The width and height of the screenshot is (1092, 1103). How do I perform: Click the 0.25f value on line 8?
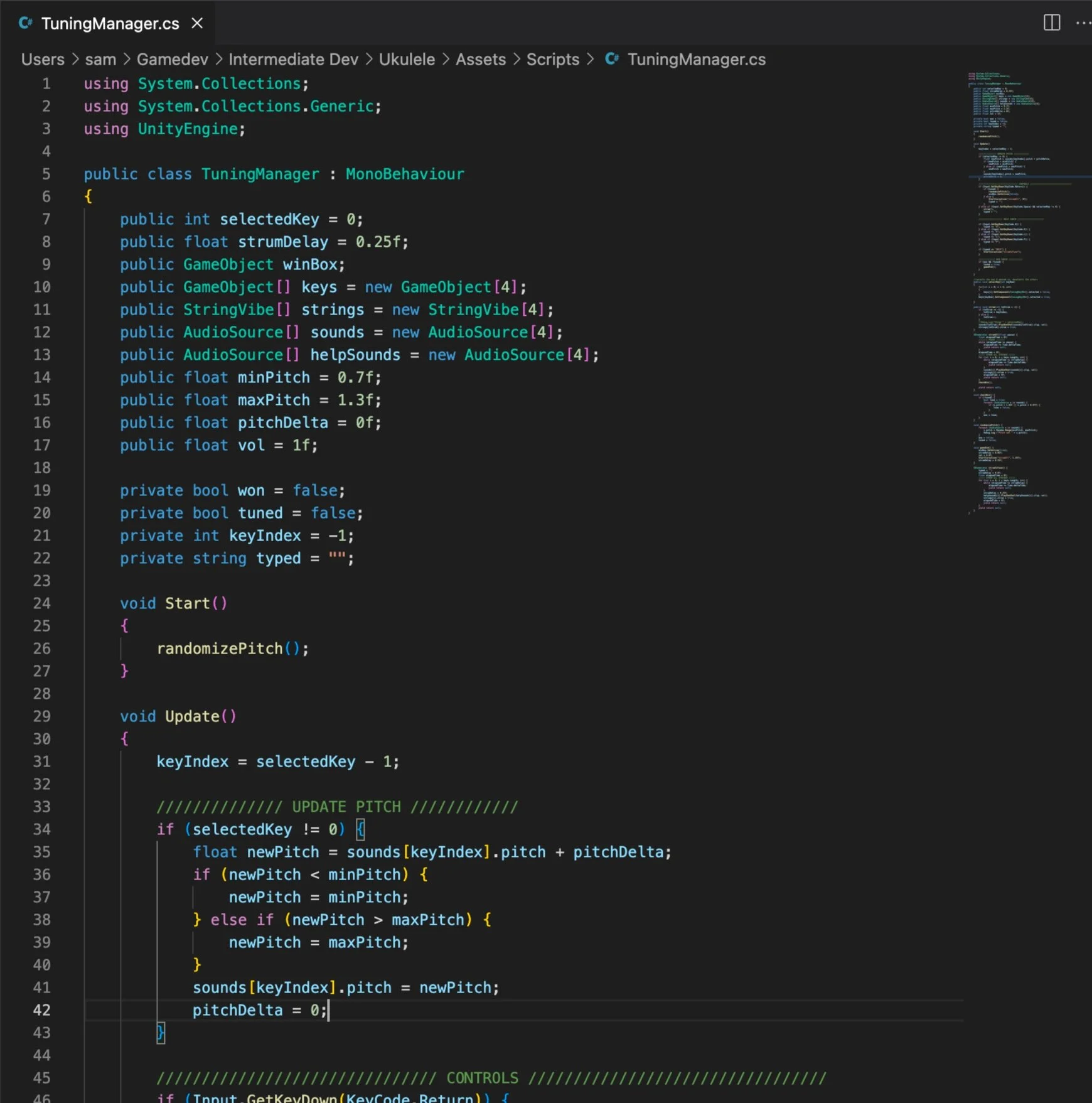click(x=378, y=242)
